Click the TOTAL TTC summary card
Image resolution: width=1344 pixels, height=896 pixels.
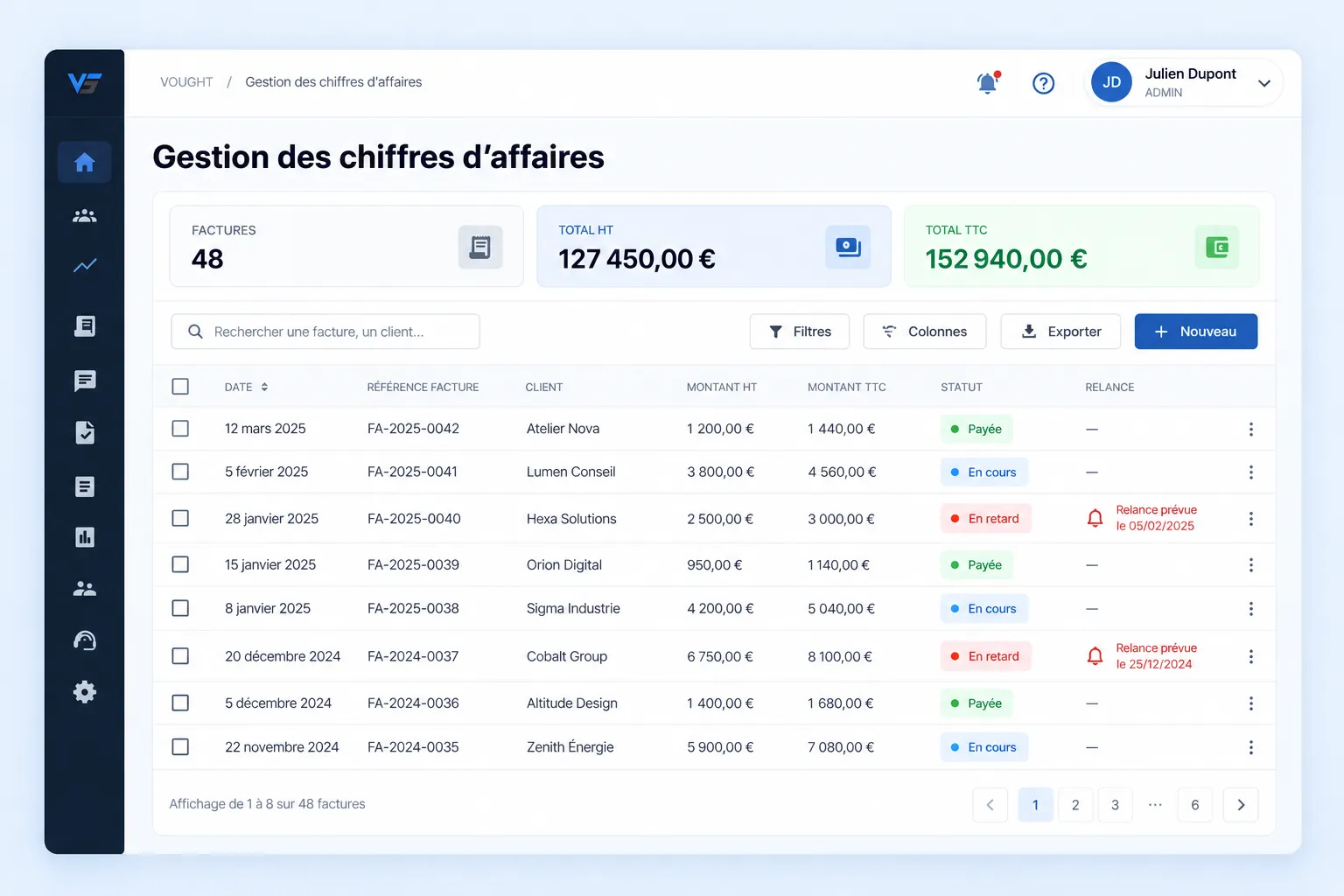point(1081,246)
